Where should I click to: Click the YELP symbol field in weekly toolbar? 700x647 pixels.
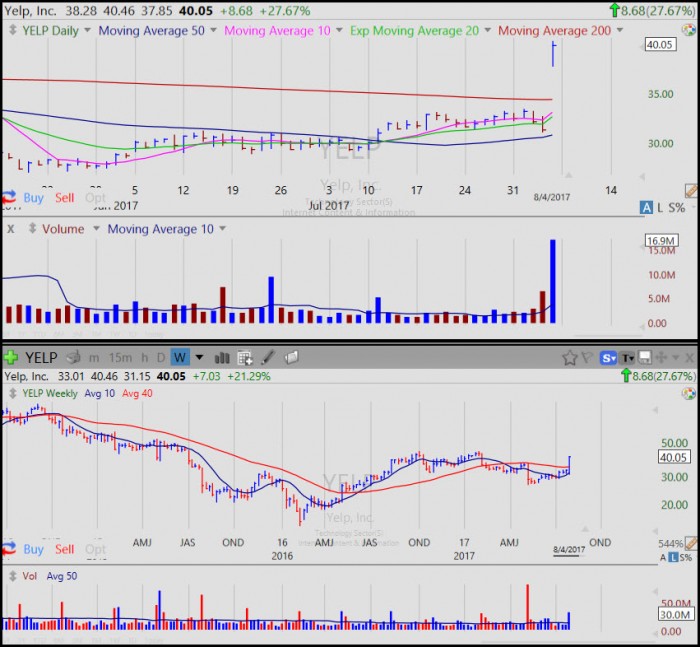[x=42, y=358]
